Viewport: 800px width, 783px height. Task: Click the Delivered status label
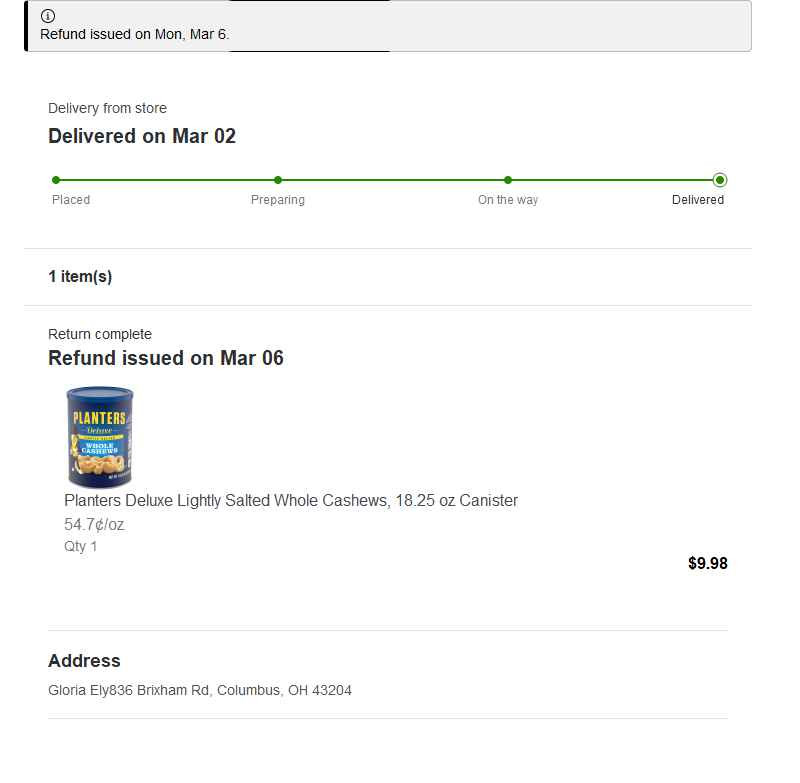click(x=697, y=200)
